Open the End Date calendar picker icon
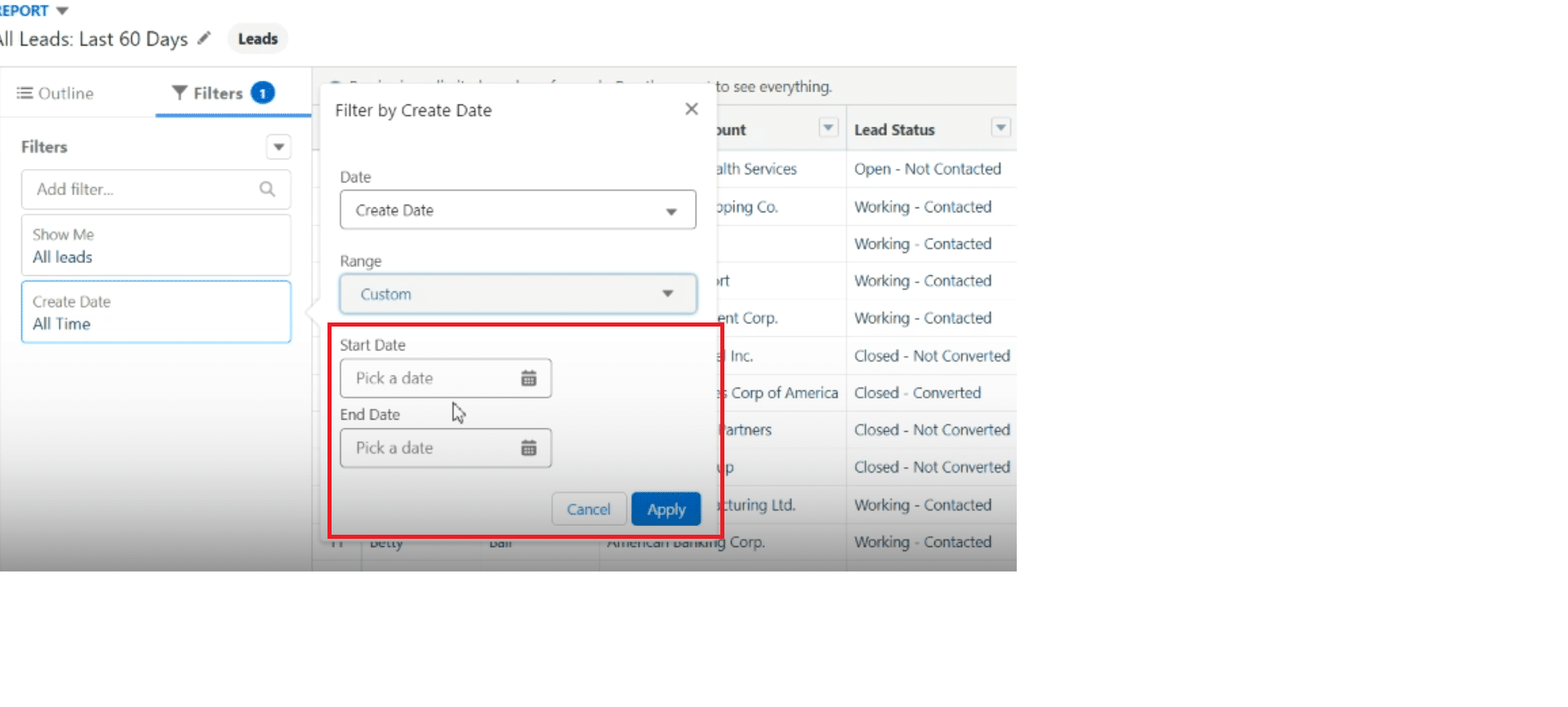This screenshot has width=1568, height=707. [x=528, y=448]
